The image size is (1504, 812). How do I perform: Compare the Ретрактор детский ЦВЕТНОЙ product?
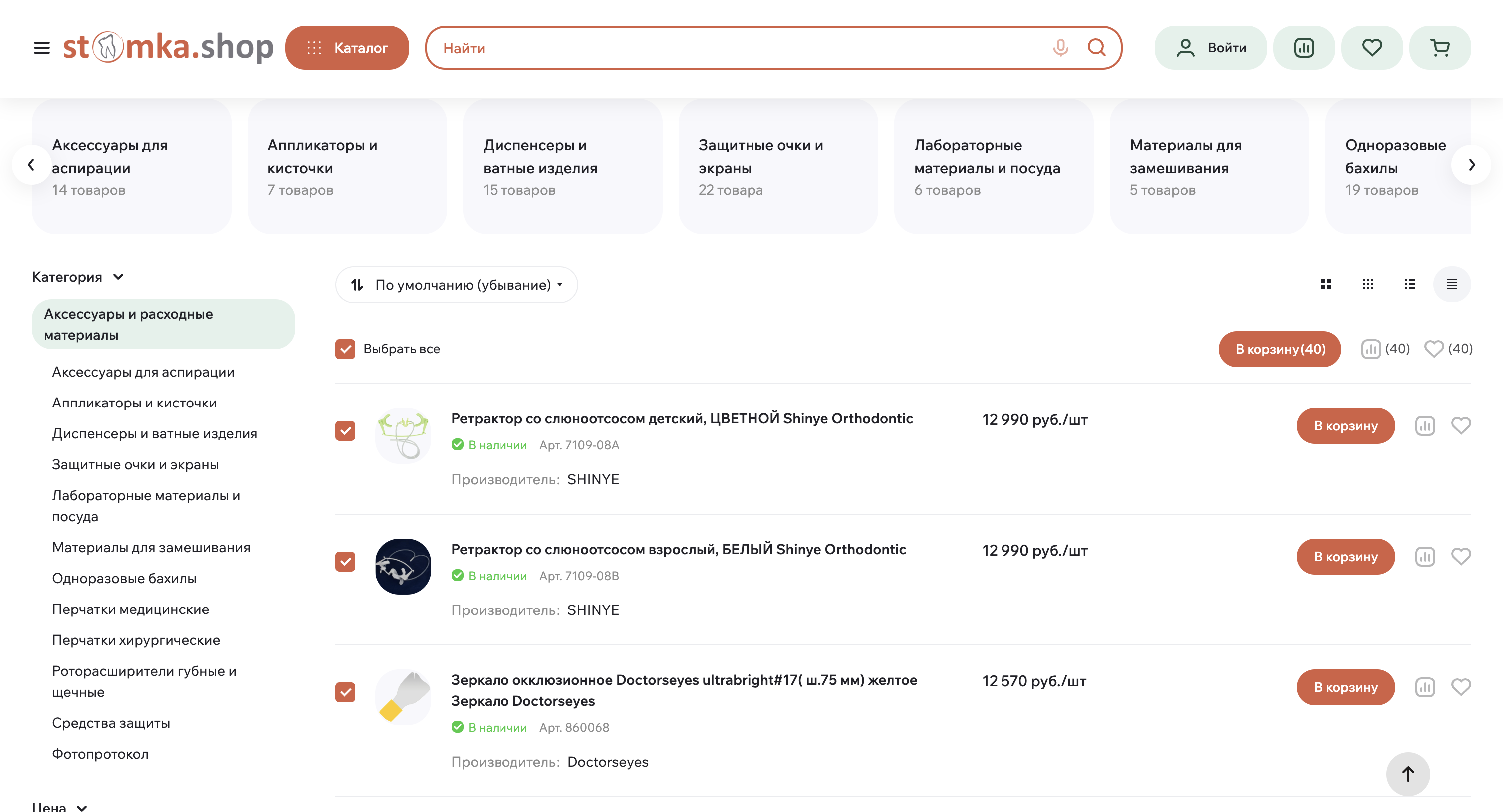click(1425, 426)
